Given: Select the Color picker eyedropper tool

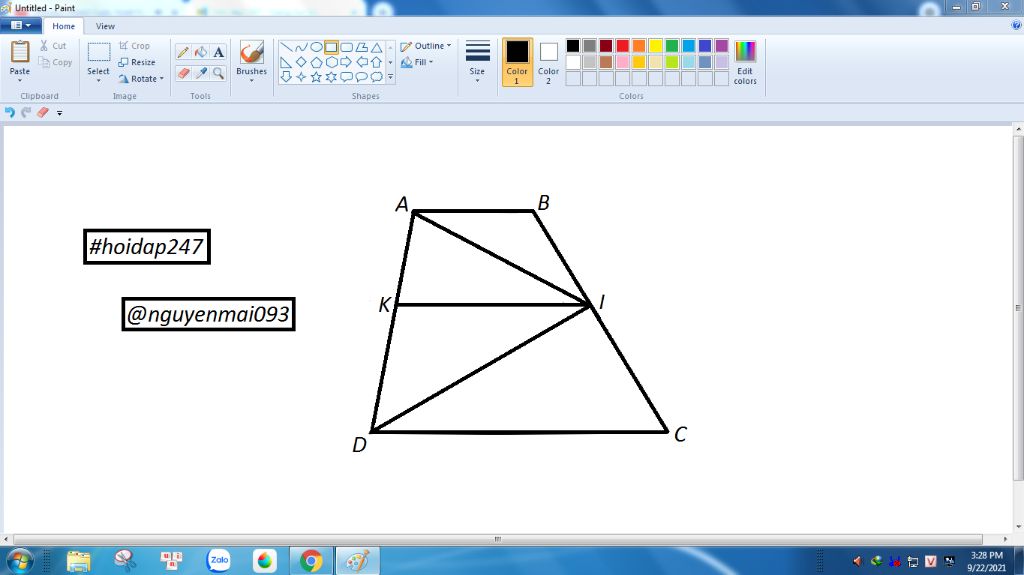Looking at the screenshot, I should pyautogui.click(x=201, y=73).
